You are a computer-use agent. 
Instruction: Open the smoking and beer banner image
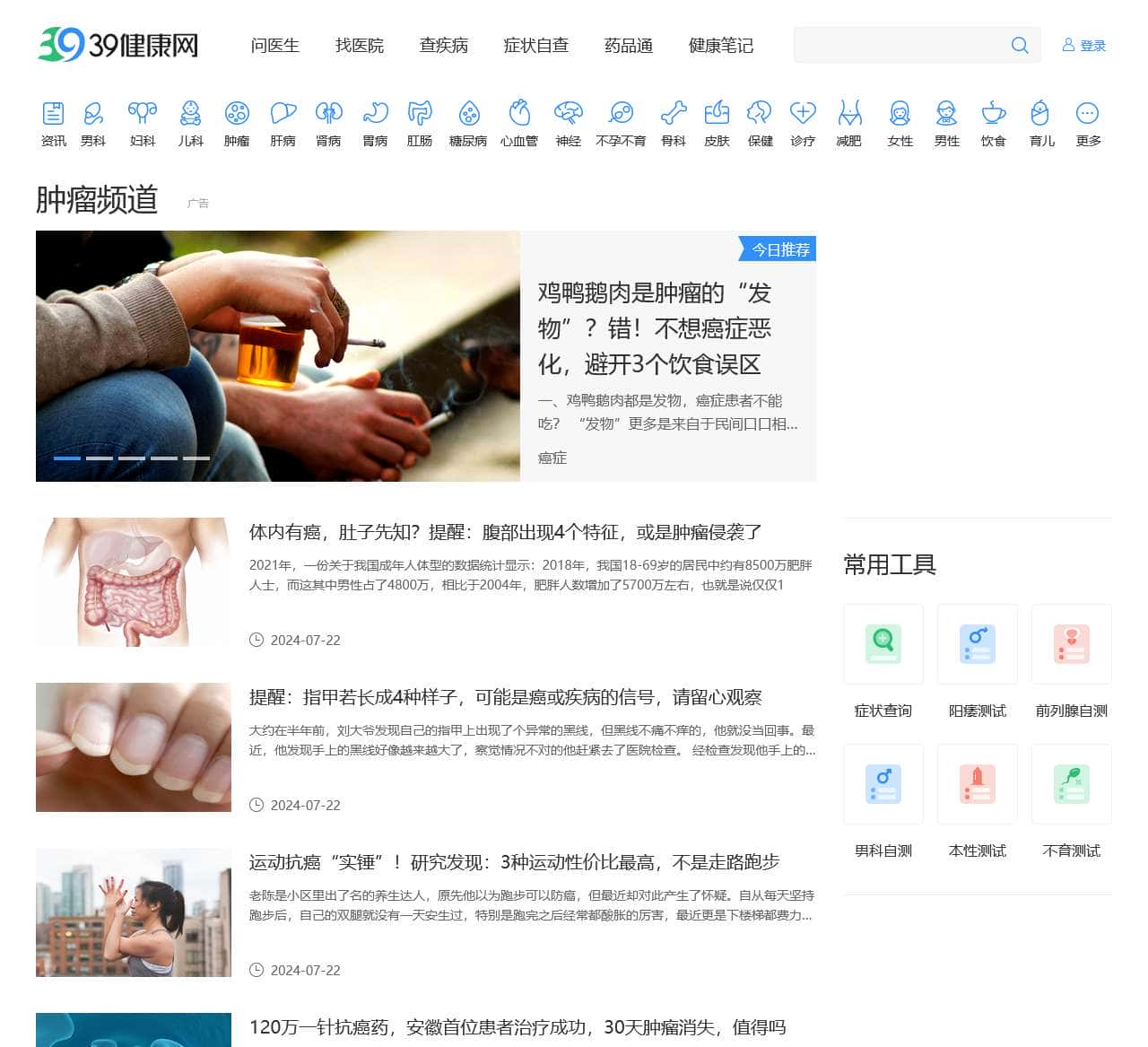(278, 356)
